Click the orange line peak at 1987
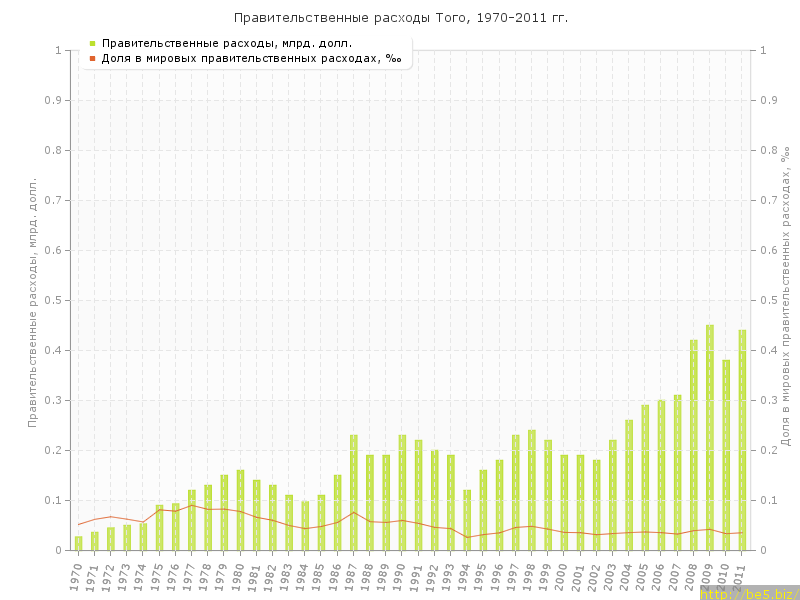Image resolution: width=800 pixels, height=600 pixels. [354, 512]
